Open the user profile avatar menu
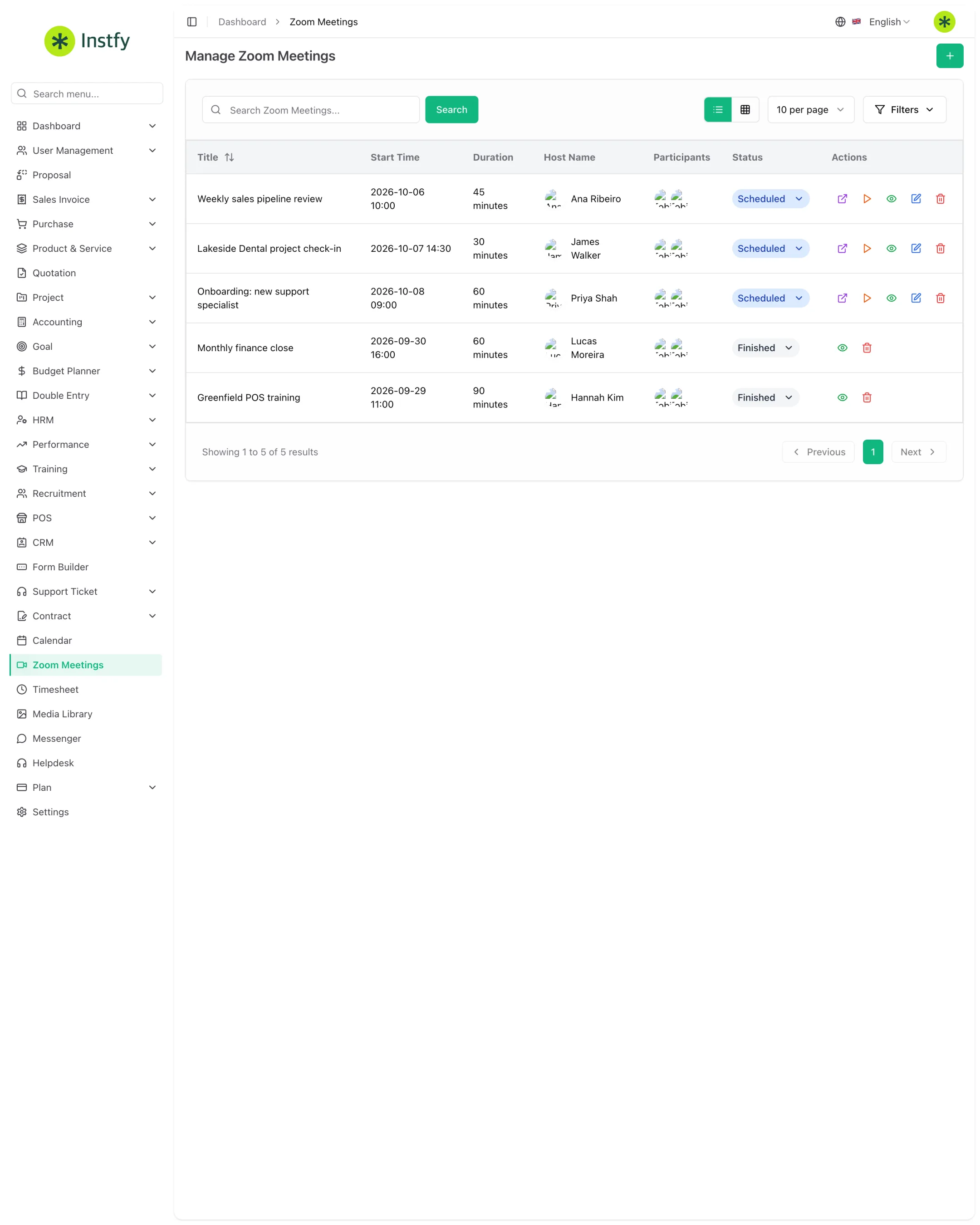 pos(944,22)
